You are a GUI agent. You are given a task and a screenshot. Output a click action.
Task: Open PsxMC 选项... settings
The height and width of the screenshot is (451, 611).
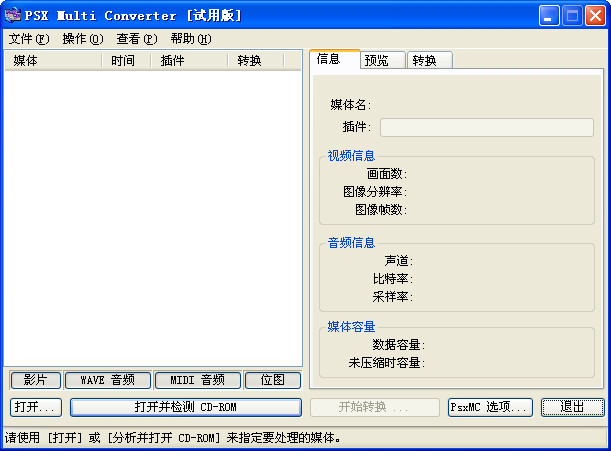point(490,407)
